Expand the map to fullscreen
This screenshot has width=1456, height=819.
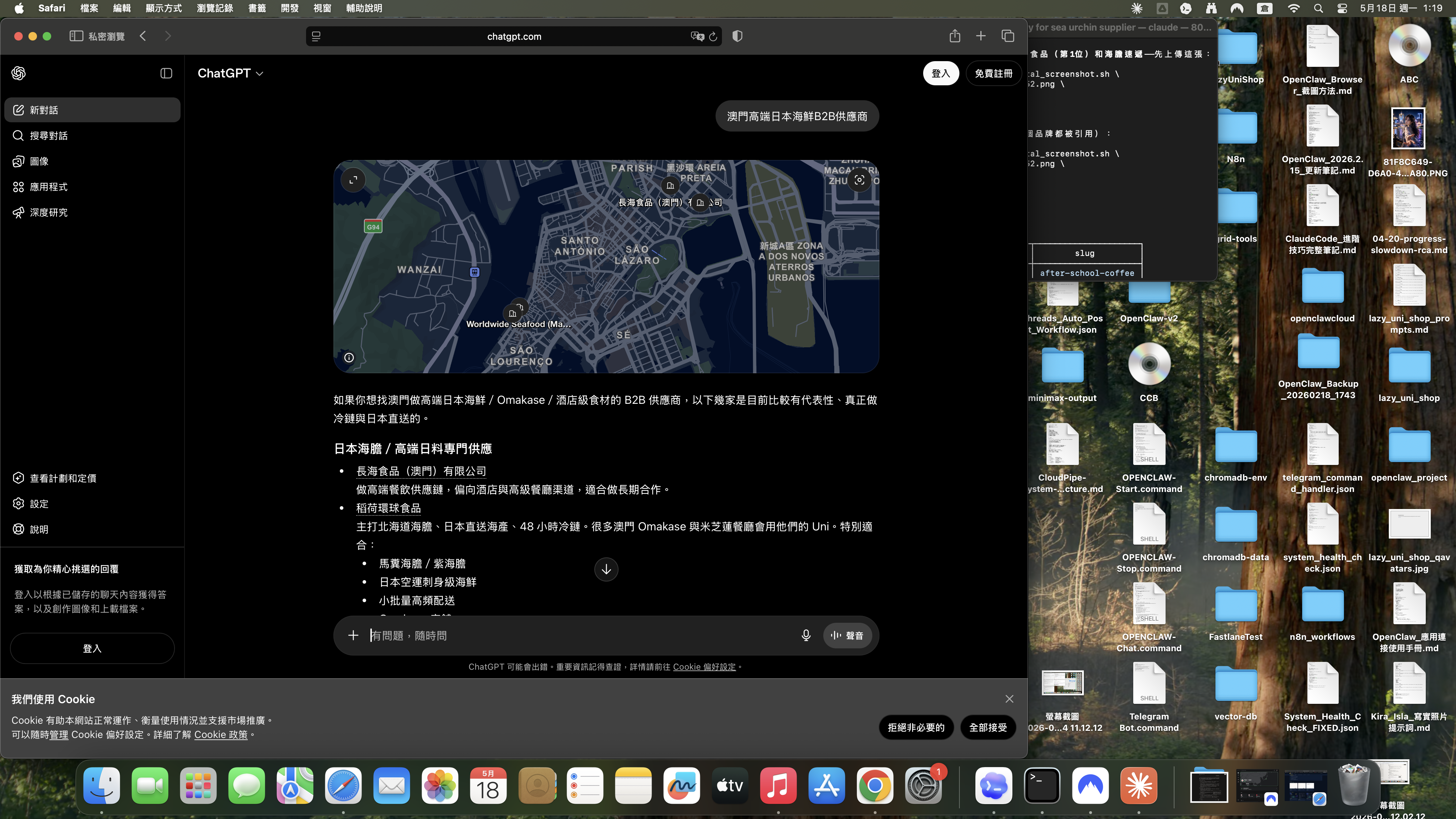point(353,180)
